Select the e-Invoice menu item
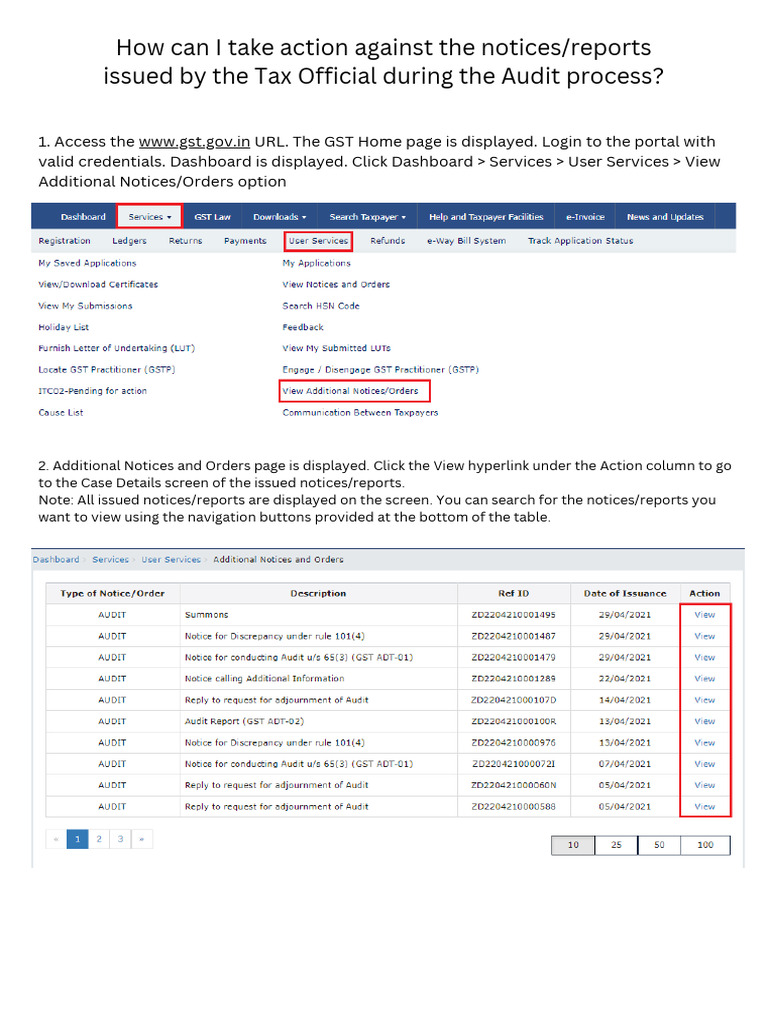Screen dimensions: 768x1024 585,217
